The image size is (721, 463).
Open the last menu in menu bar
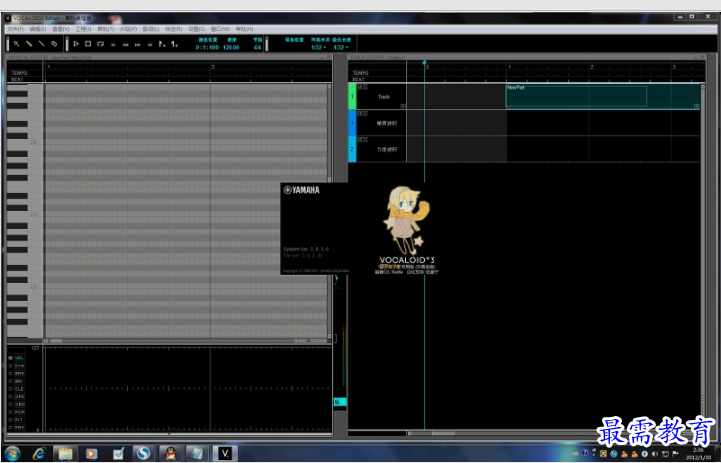(243, 29)
